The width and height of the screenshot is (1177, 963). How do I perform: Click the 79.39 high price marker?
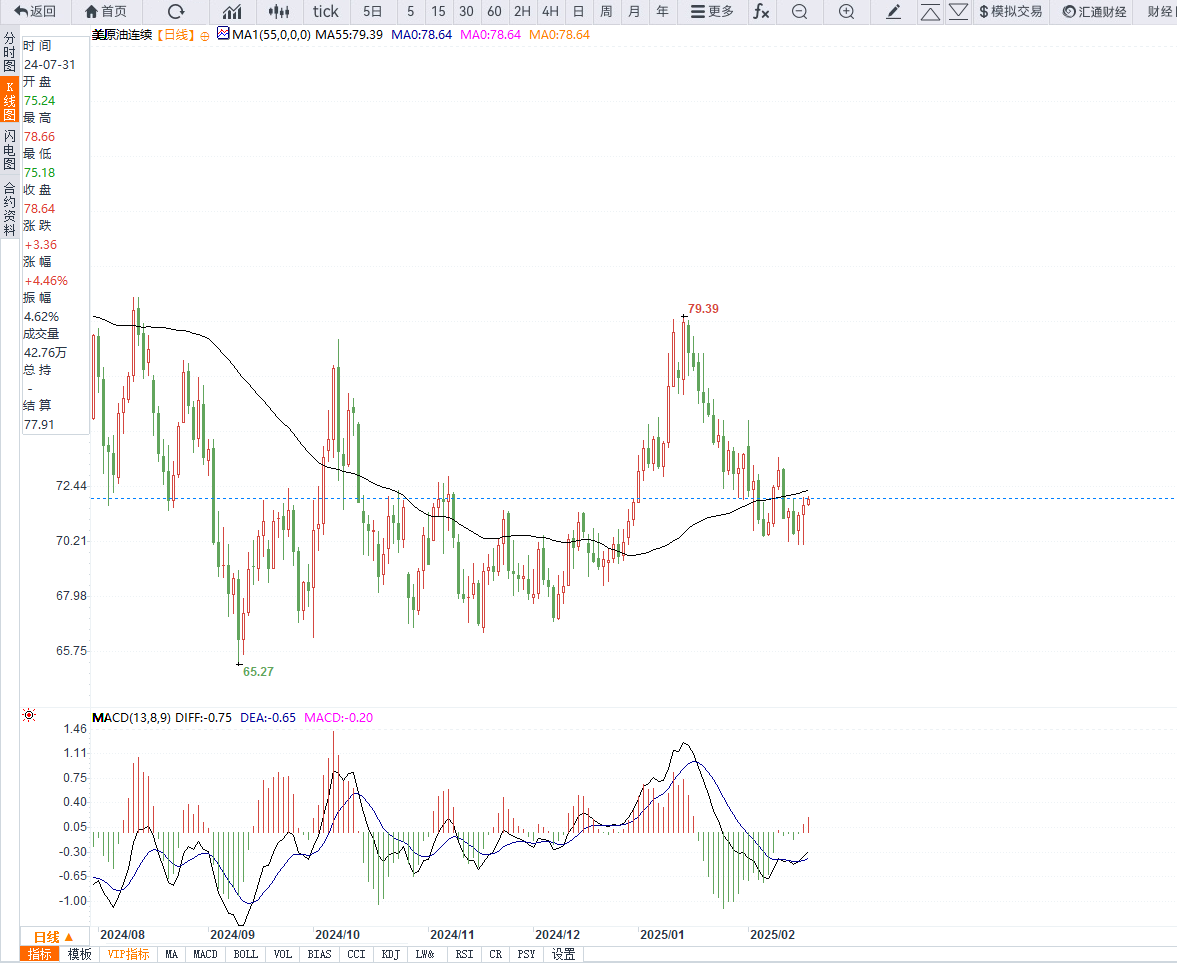[x=703, y=309]
